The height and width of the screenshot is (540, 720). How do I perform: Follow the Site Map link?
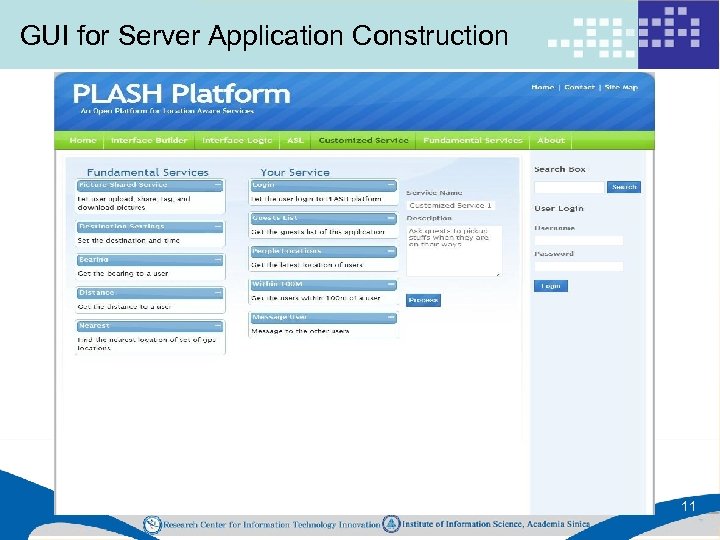621,87
